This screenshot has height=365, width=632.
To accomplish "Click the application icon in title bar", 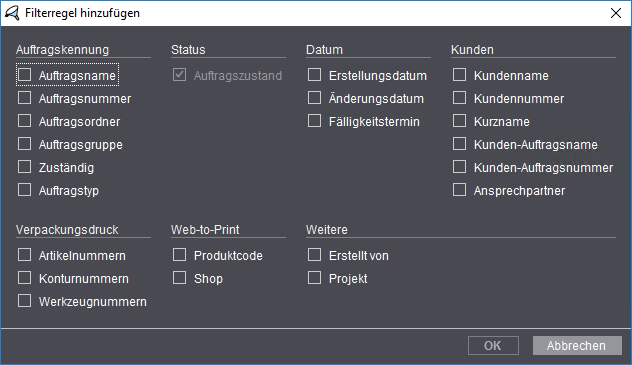I will pos(12,13).
